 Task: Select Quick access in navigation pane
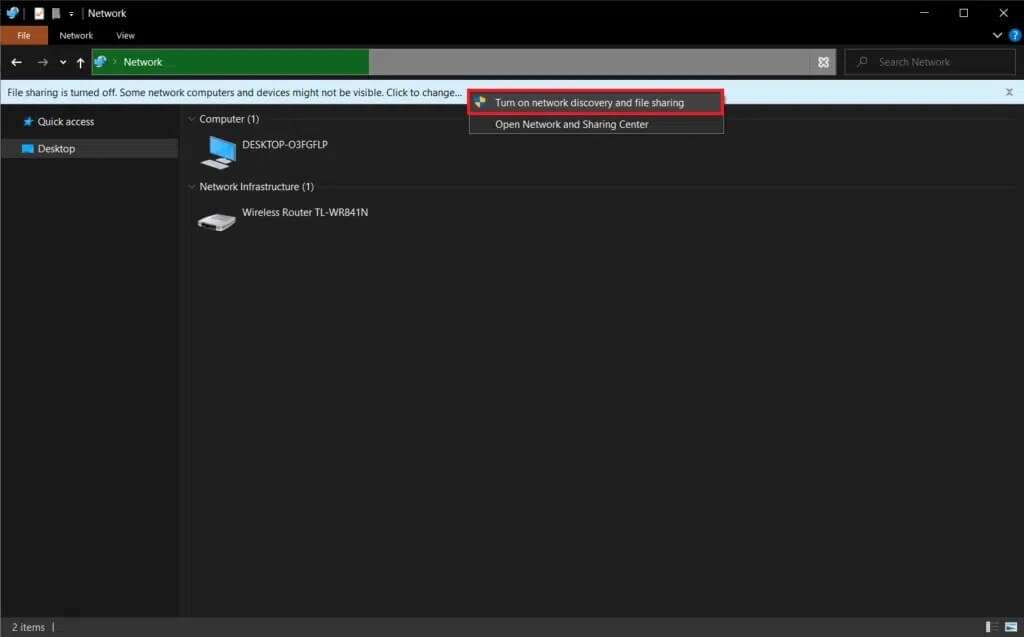pos(65,122)
